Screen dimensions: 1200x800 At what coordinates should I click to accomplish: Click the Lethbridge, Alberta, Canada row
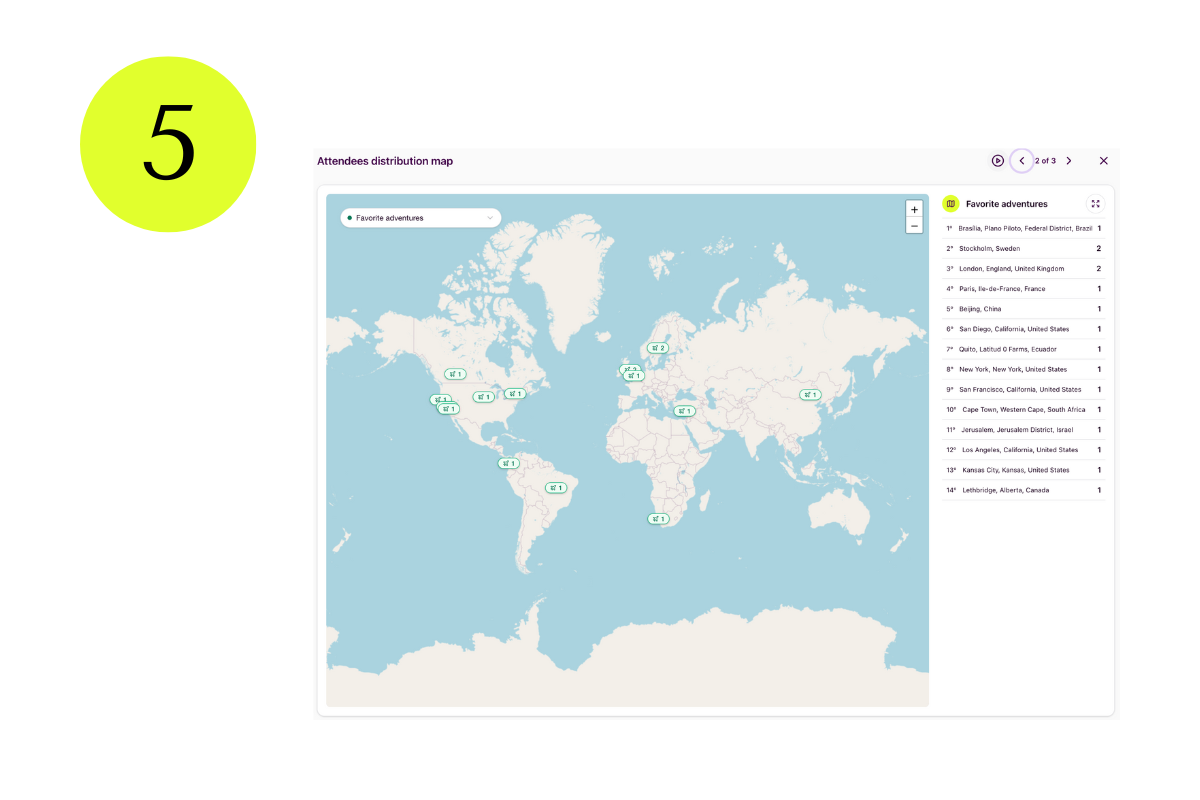(1024, 490)
